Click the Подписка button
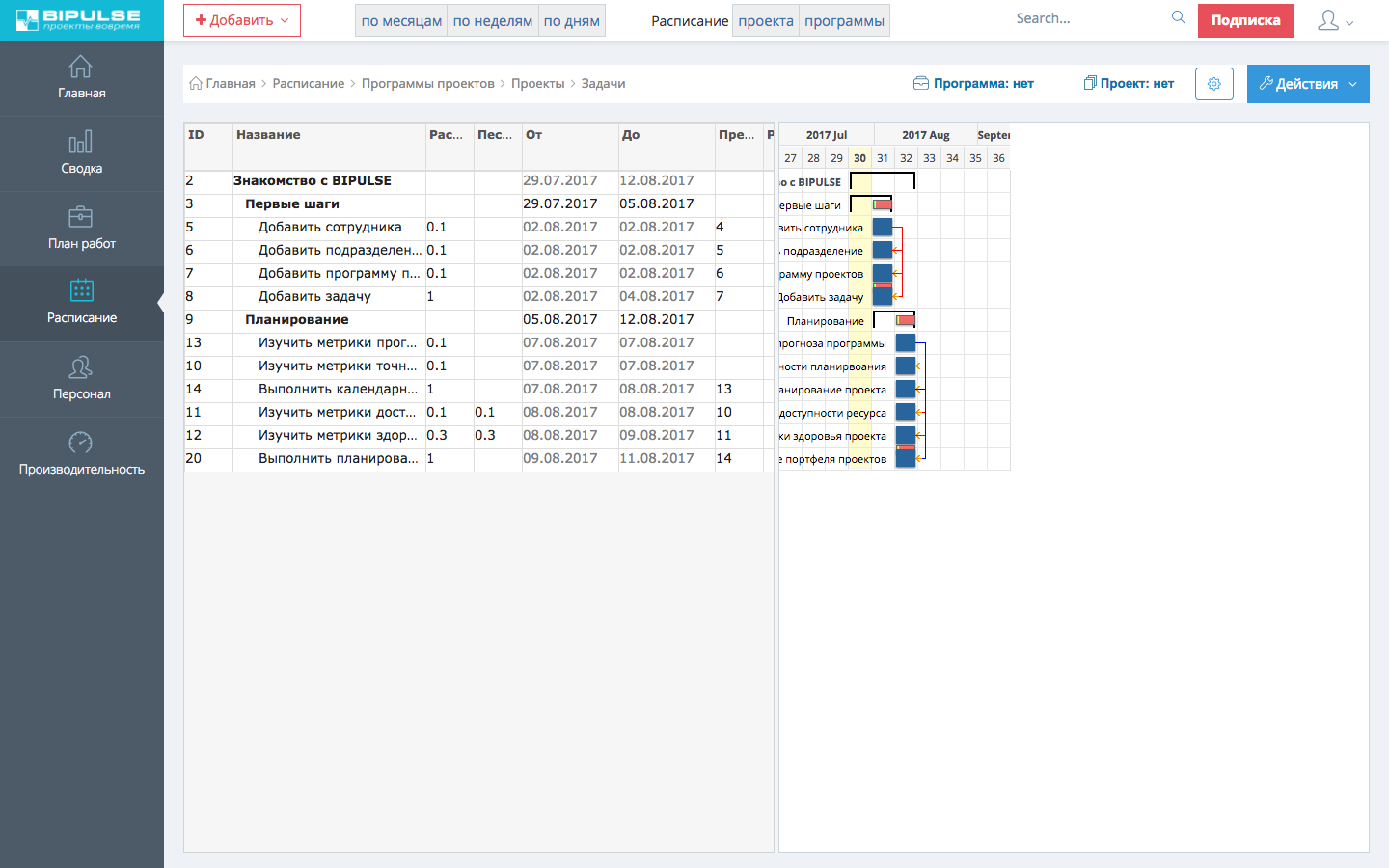1389x868 pixels. [1245, 20]
